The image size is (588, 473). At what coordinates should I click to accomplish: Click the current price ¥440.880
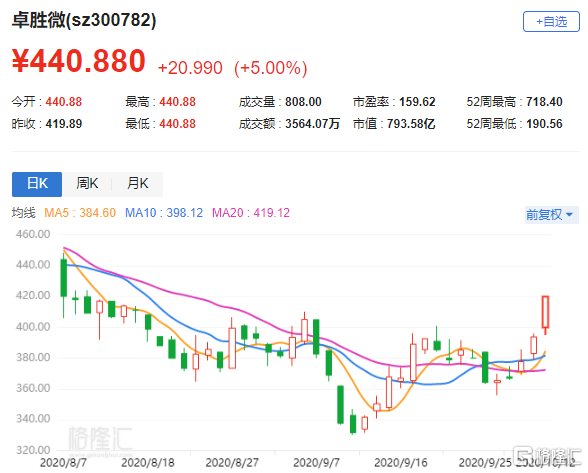78,61
